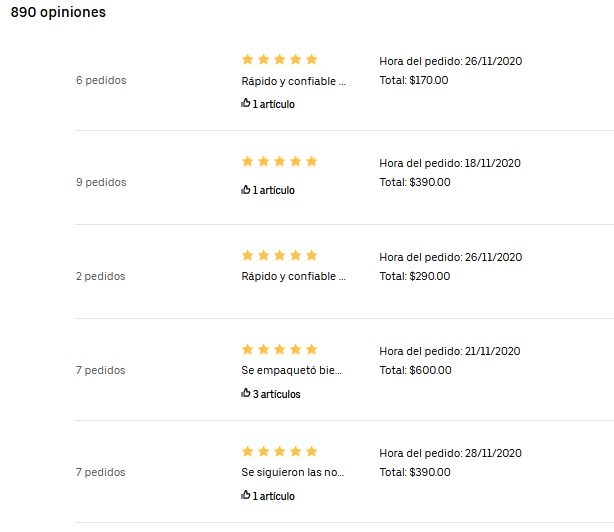
Task: Click thumbs-up icon in the 28/11/2020 review
Action: pyautogui.click(x=246, y=495)
